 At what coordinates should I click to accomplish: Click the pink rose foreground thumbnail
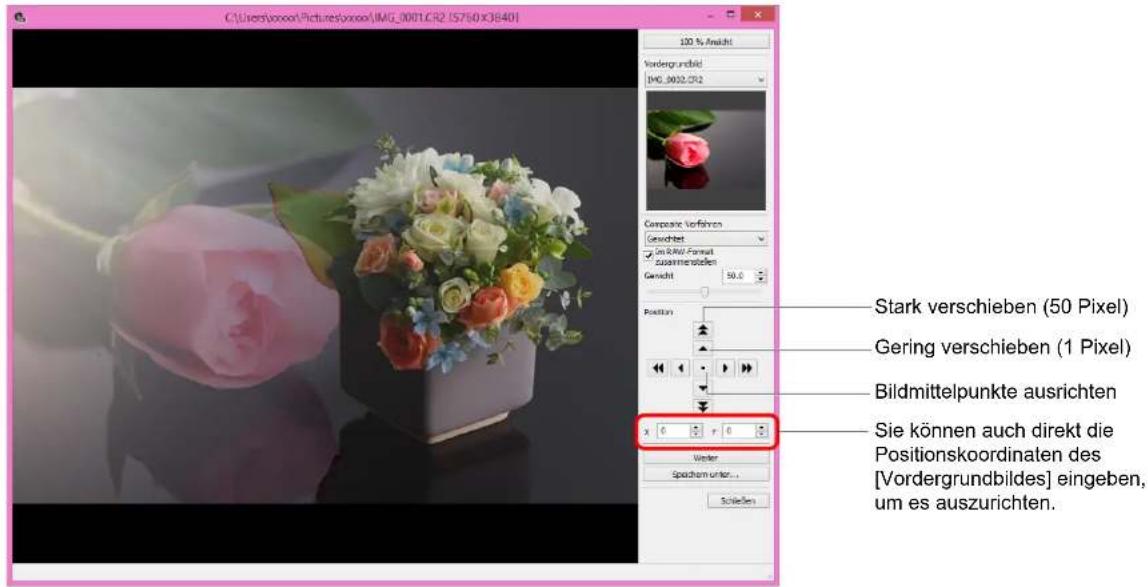tap(706, 151)
